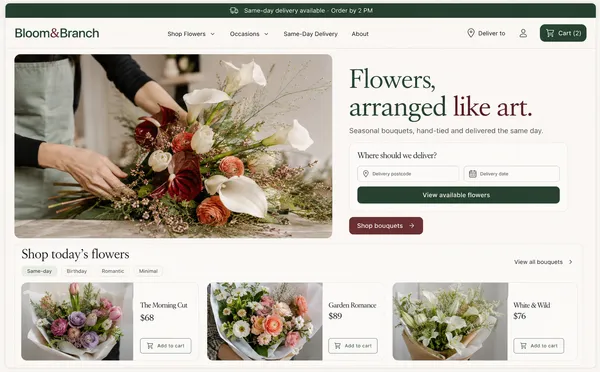Click the chevron next to View all bouquets
The image size is (600, 372).
[x=571, y=262]
